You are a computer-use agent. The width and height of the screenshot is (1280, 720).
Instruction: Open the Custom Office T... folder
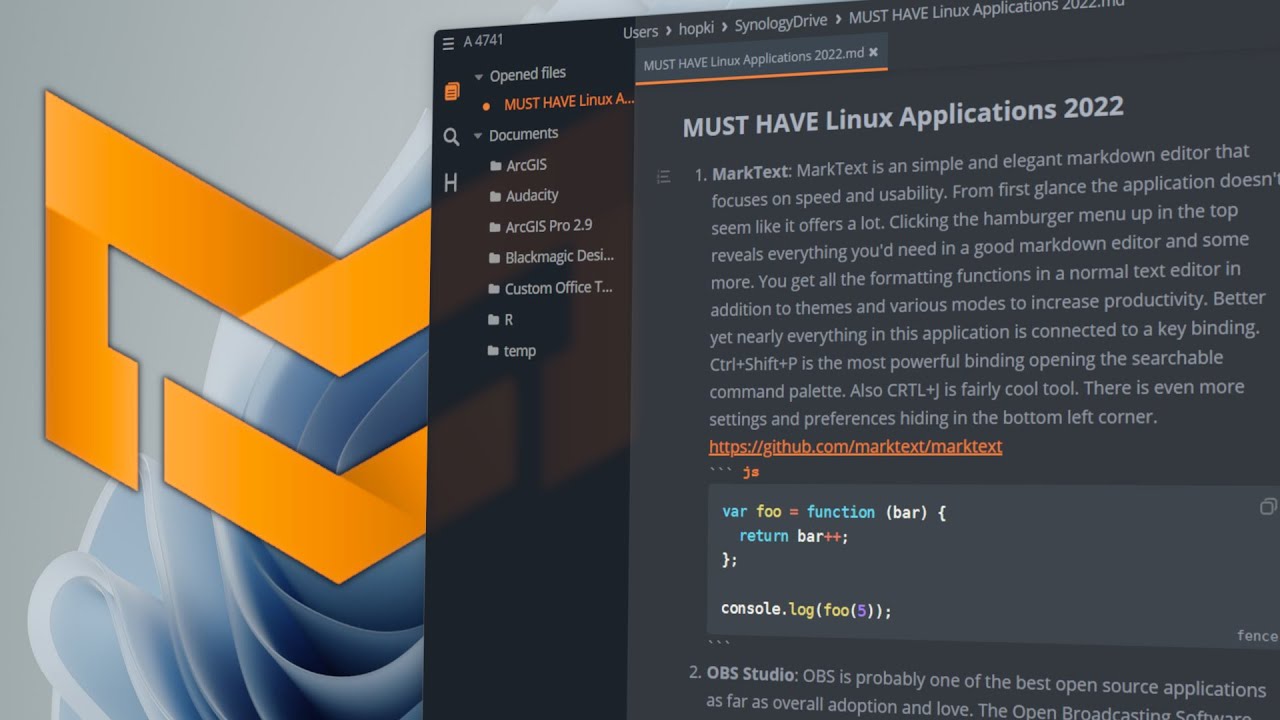(x=558, y=288)
